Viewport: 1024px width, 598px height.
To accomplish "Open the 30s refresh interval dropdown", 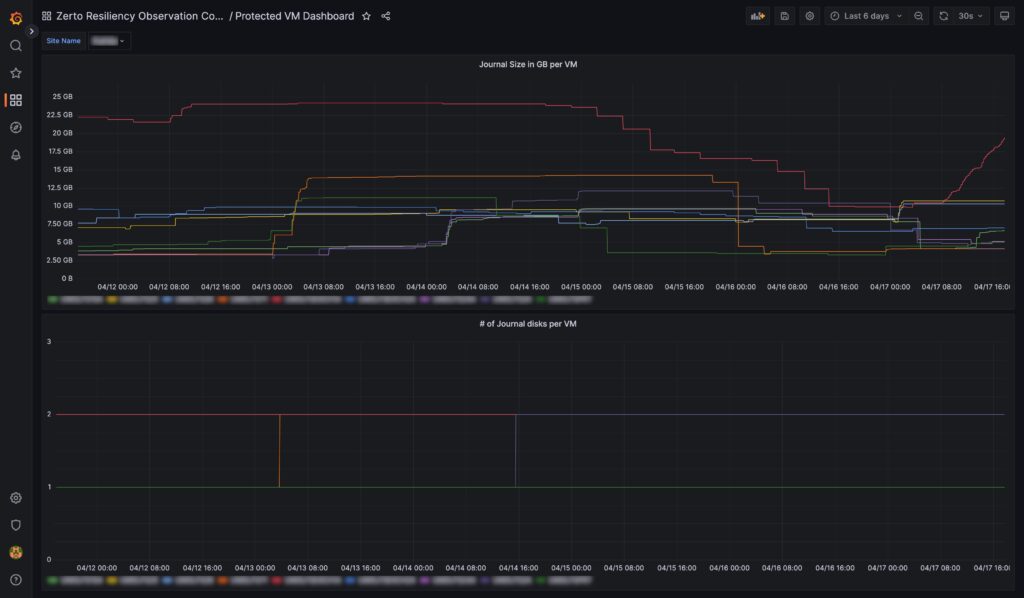I will coord(970,16).
